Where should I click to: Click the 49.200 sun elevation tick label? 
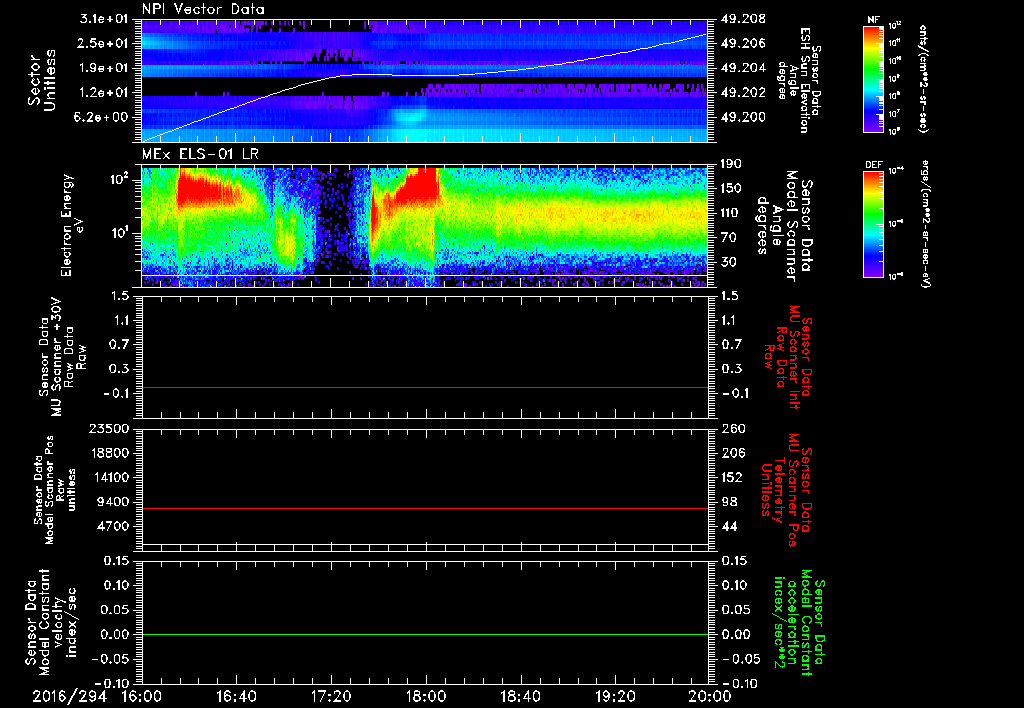pos(743,117)
